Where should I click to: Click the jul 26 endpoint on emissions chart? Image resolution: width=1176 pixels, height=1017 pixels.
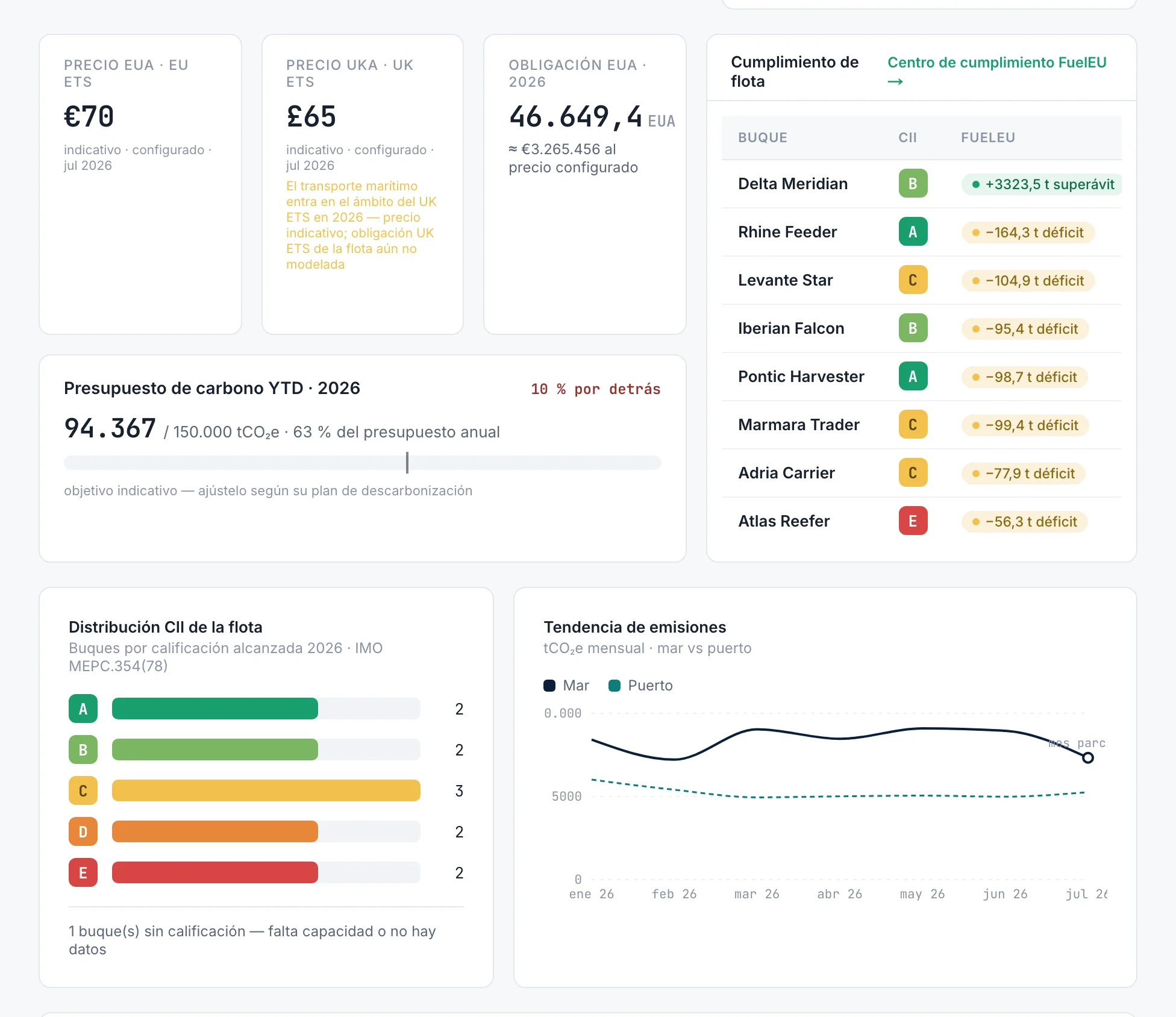[x=1087, y=758]
